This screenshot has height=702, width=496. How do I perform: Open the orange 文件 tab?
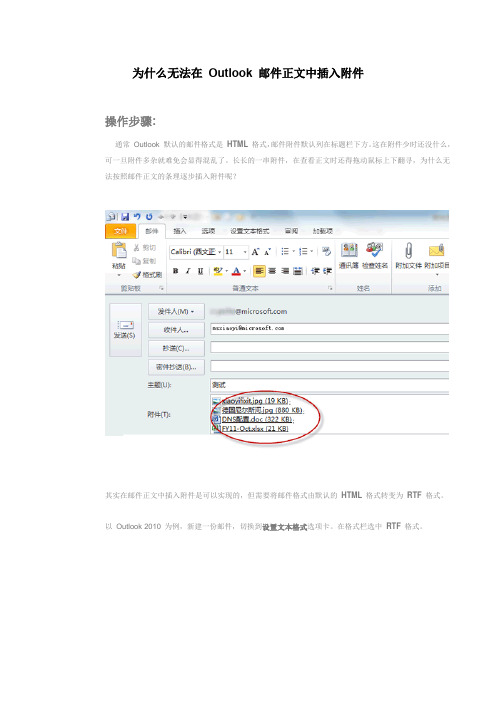click(x=121, y=231)
